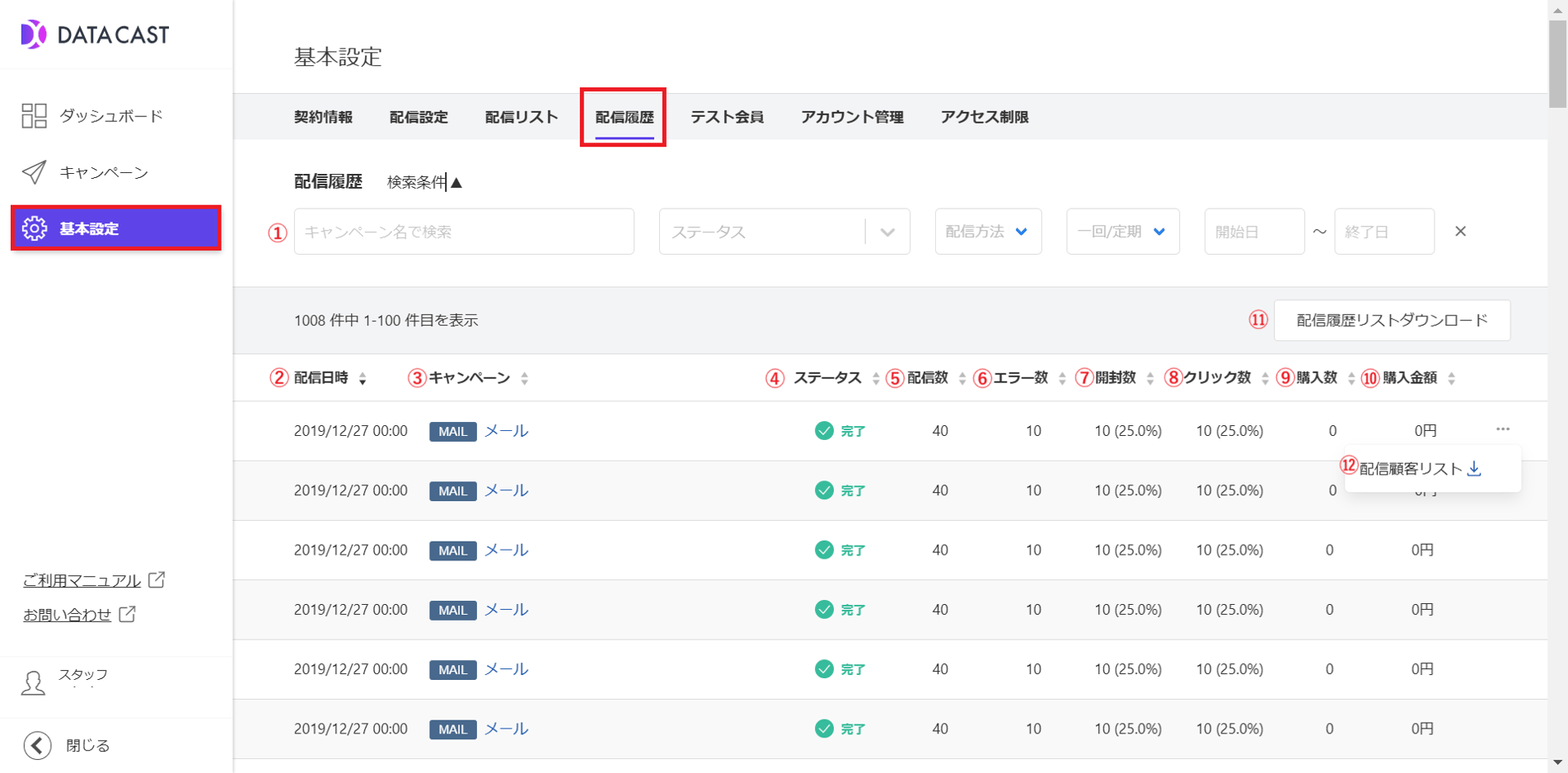Sort by キャンペーン column arrows

coord(524,378)
